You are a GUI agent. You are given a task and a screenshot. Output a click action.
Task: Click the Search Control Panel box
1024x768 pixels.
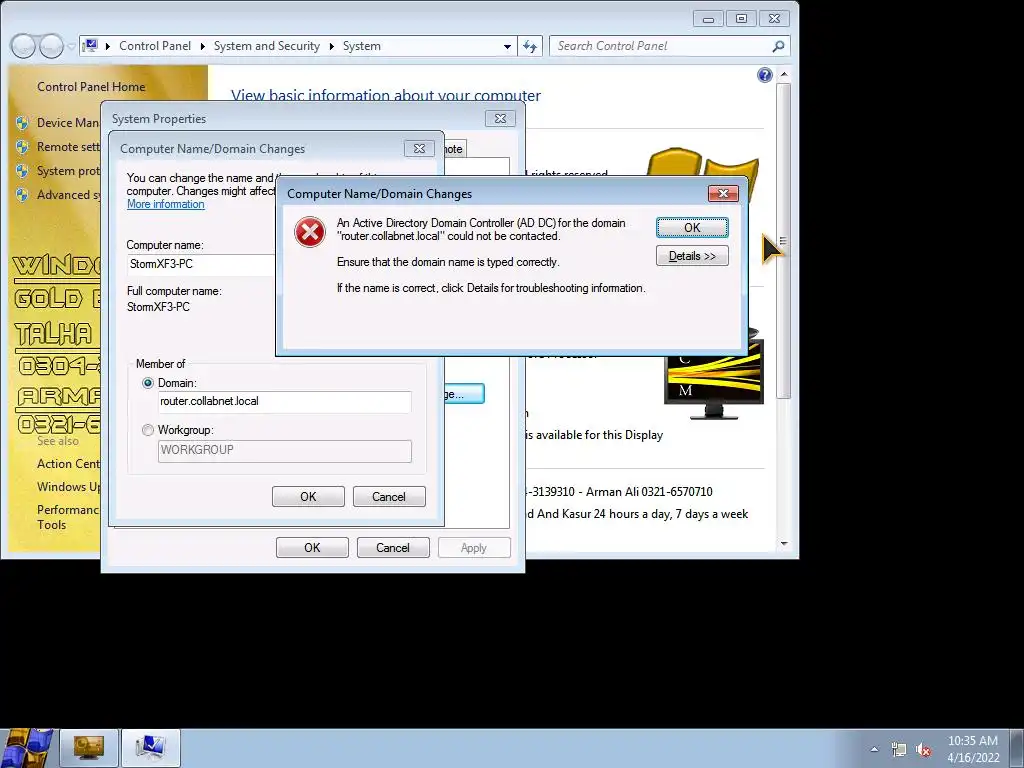[x=661, y=46]
